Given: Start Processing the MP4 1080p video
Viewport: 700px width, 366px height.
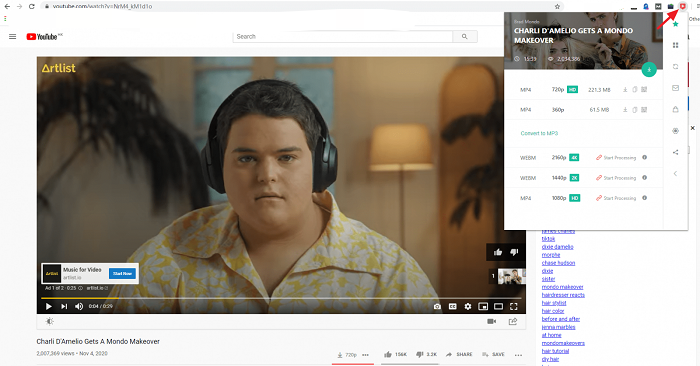Looking at the screenshot, I should click(x=616, y=198).
